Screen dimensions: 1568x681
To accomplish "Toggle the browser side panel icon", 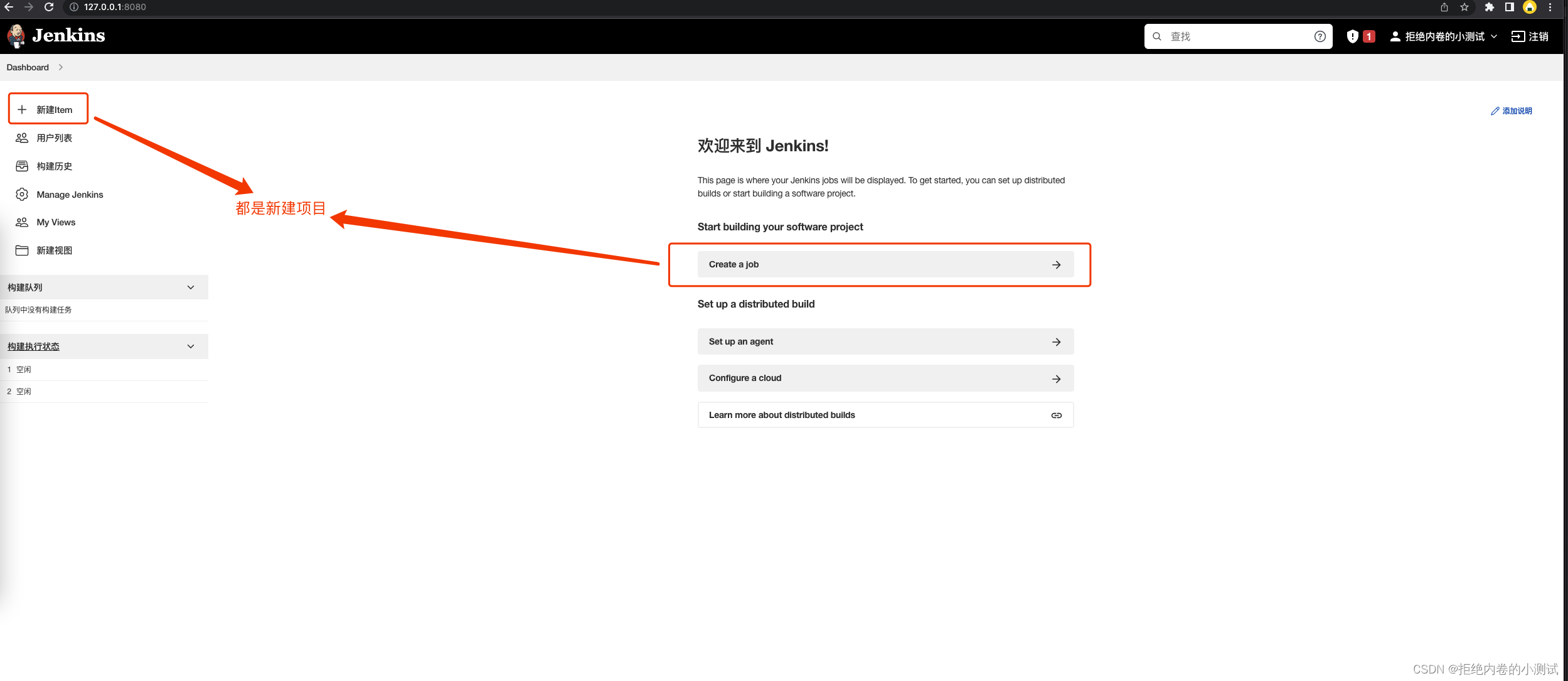I will (x=1509, y=7).
